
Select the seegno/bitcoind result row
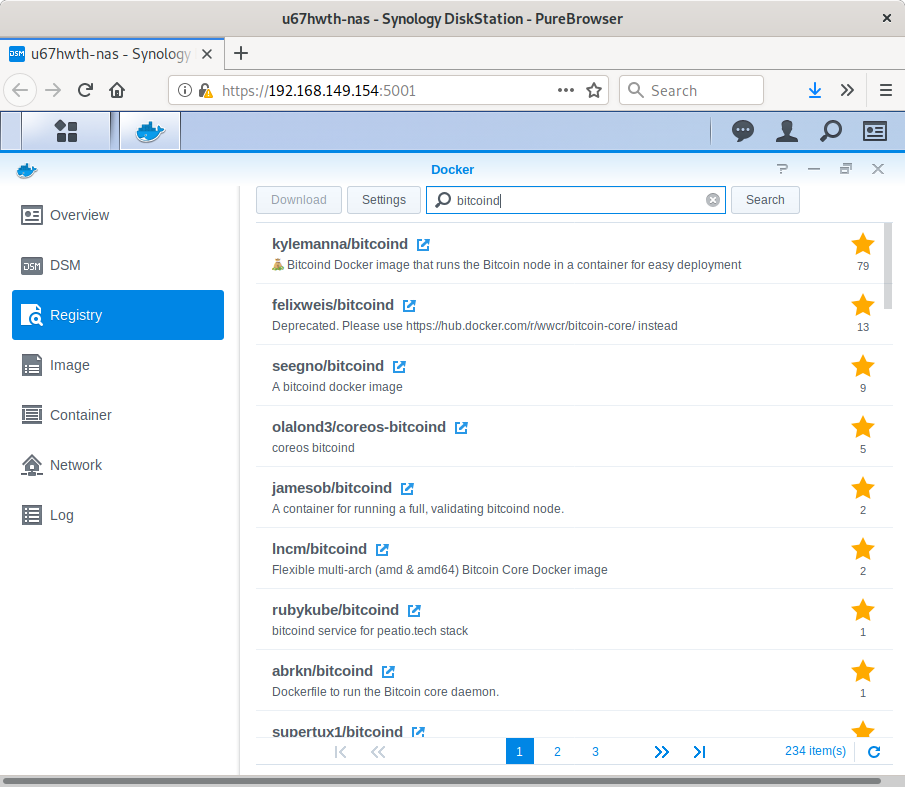(x=574, y=375)
